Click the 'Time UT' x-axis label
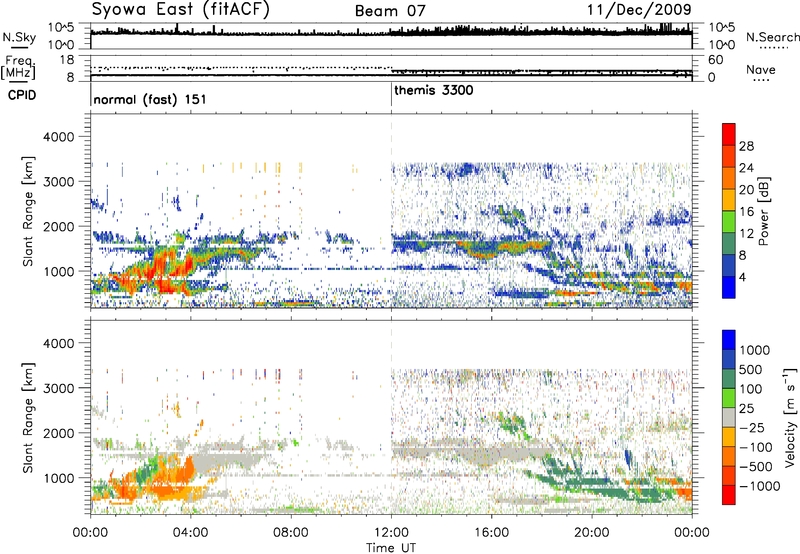Screen dimensions: 800x554 point(391,548)
